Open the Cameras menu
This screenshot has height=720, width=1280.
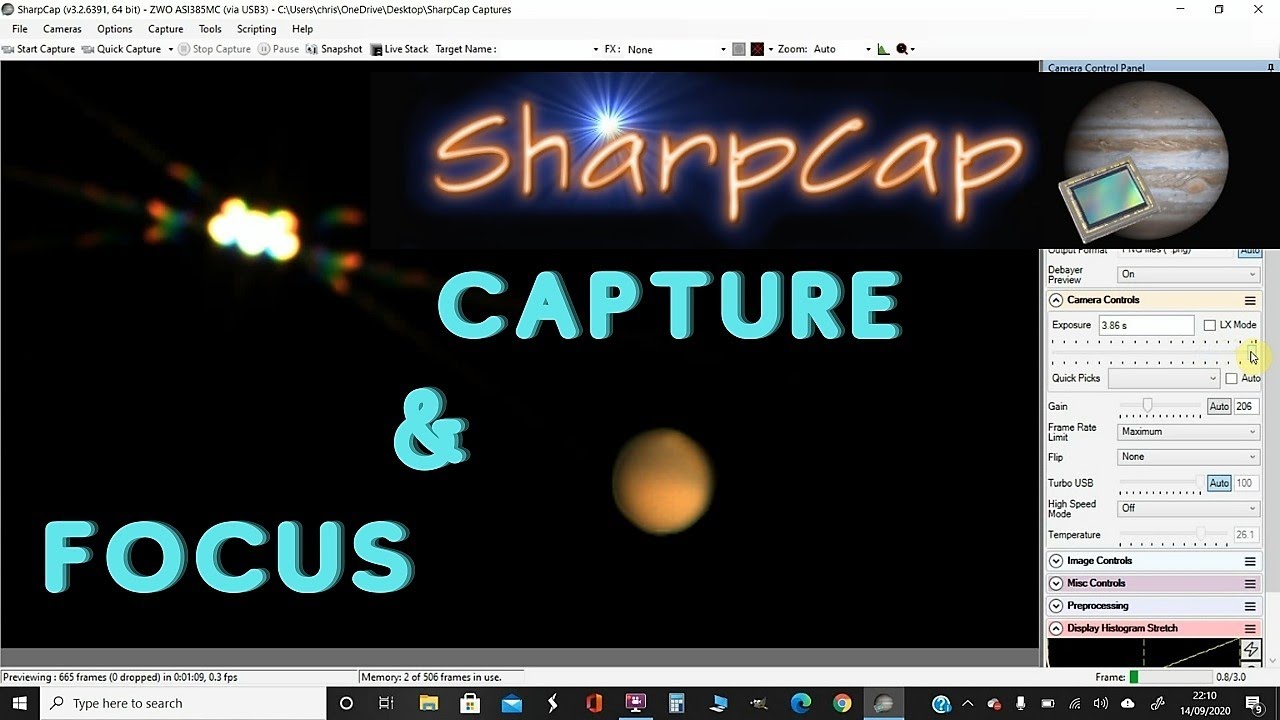pyautogui.click(x=63, y=29)
